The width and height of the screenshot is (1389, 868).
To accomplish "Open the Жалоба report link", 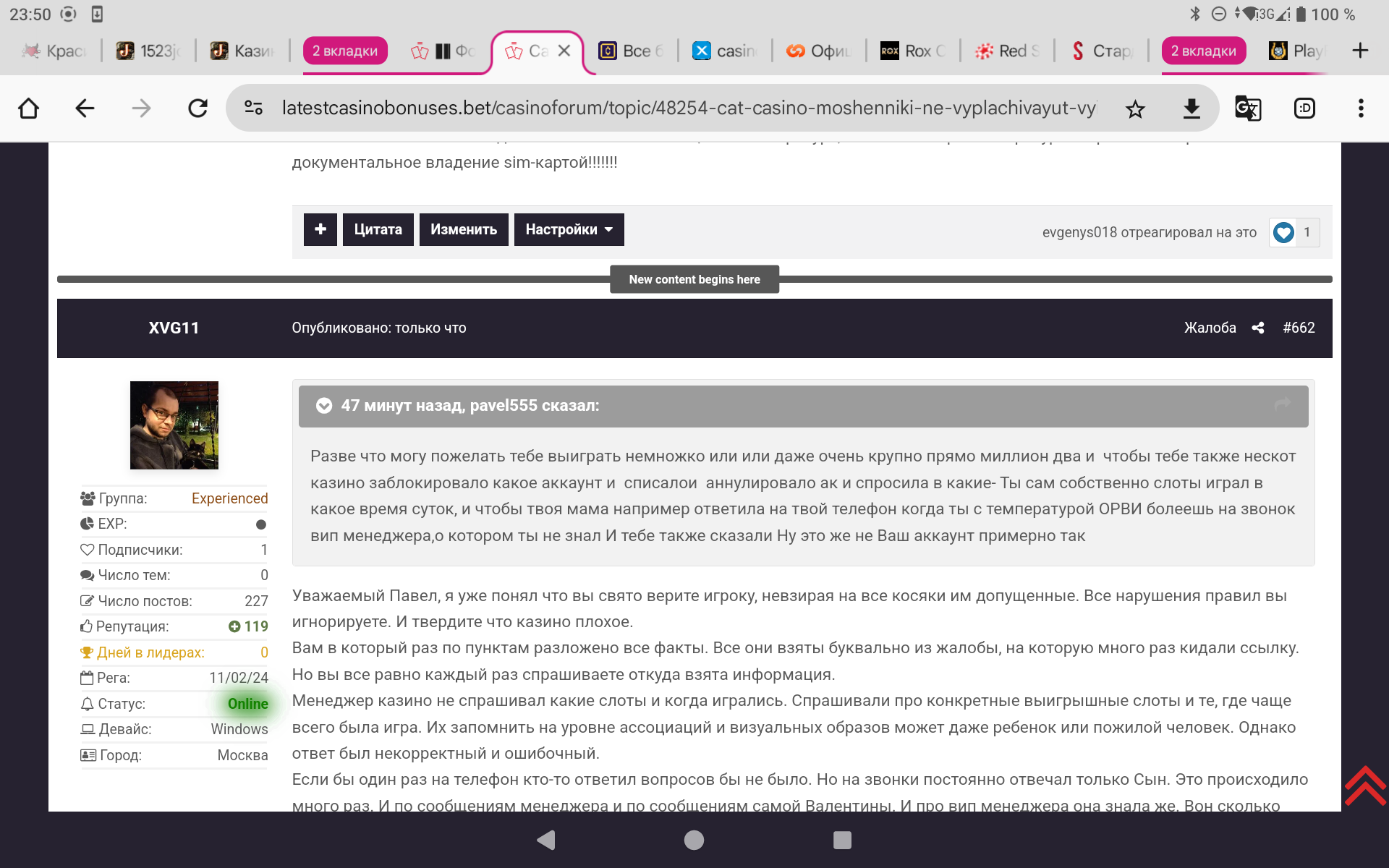I will point(1210,328).
